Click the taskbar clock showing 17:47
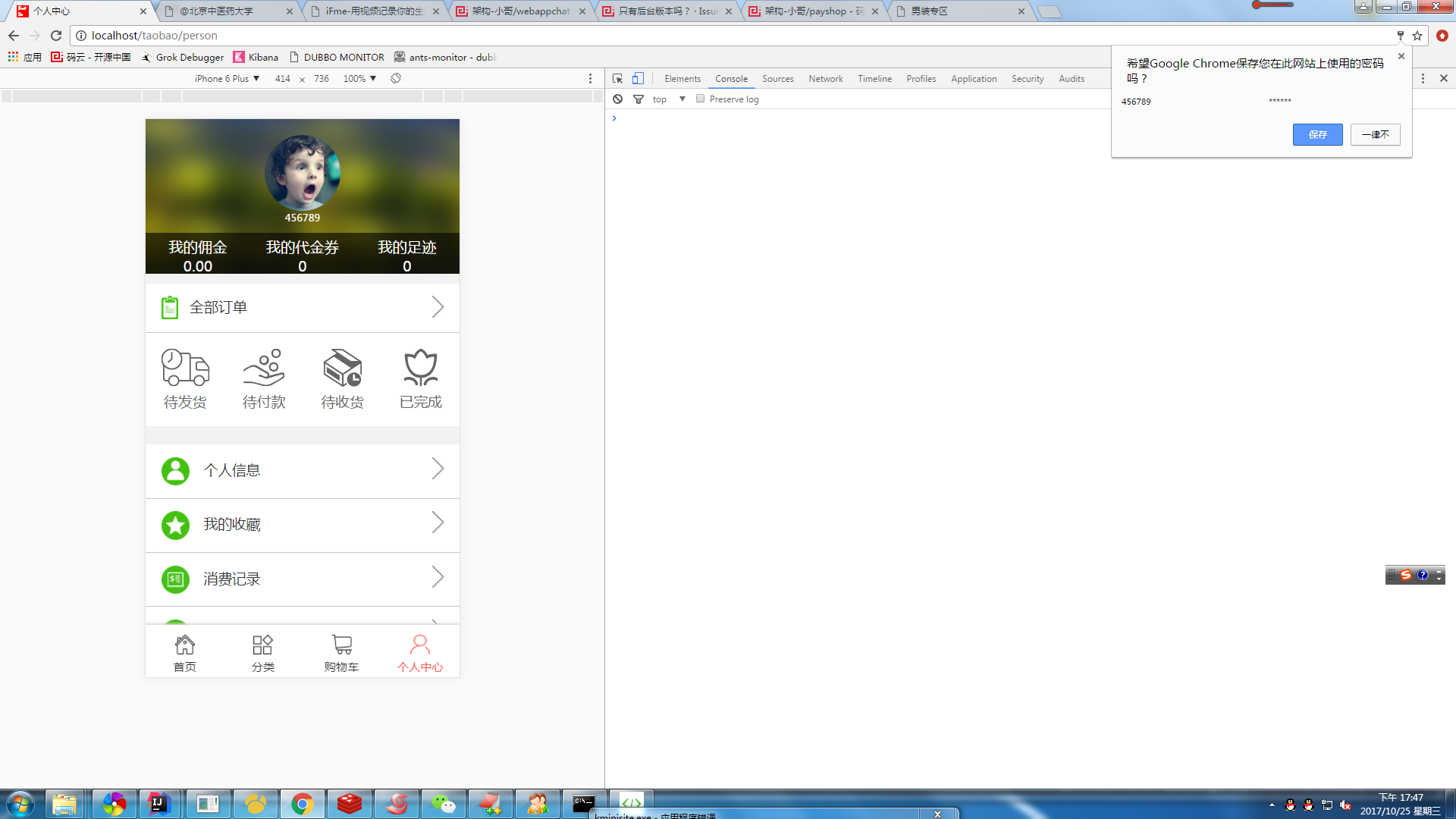Image resolution: width=1456 pixels, height=819 pixels. pyautogui.click(x=1400, y=804)
